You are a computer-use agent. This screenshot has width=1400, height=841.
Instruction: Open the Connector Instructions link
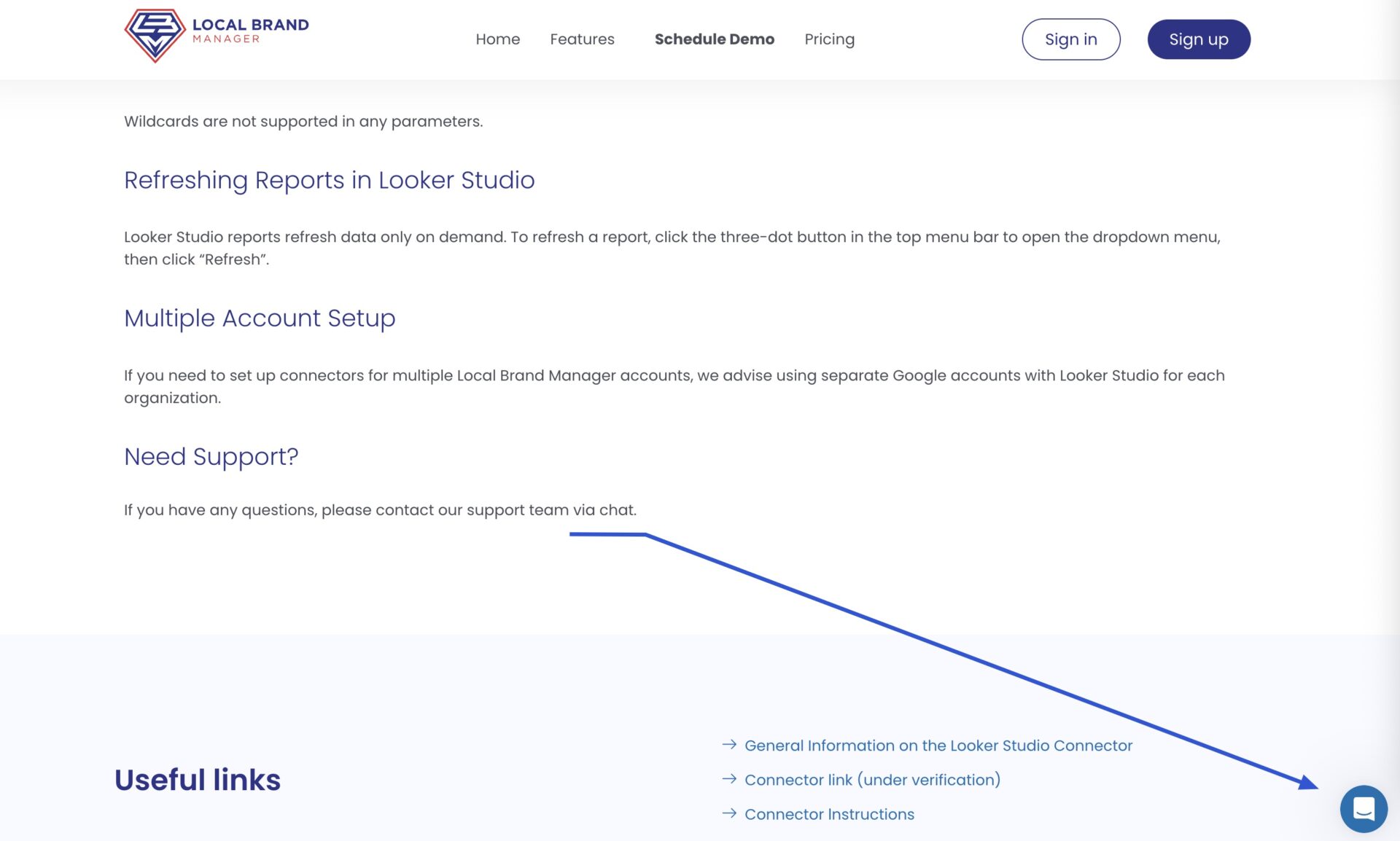(829, 814)
